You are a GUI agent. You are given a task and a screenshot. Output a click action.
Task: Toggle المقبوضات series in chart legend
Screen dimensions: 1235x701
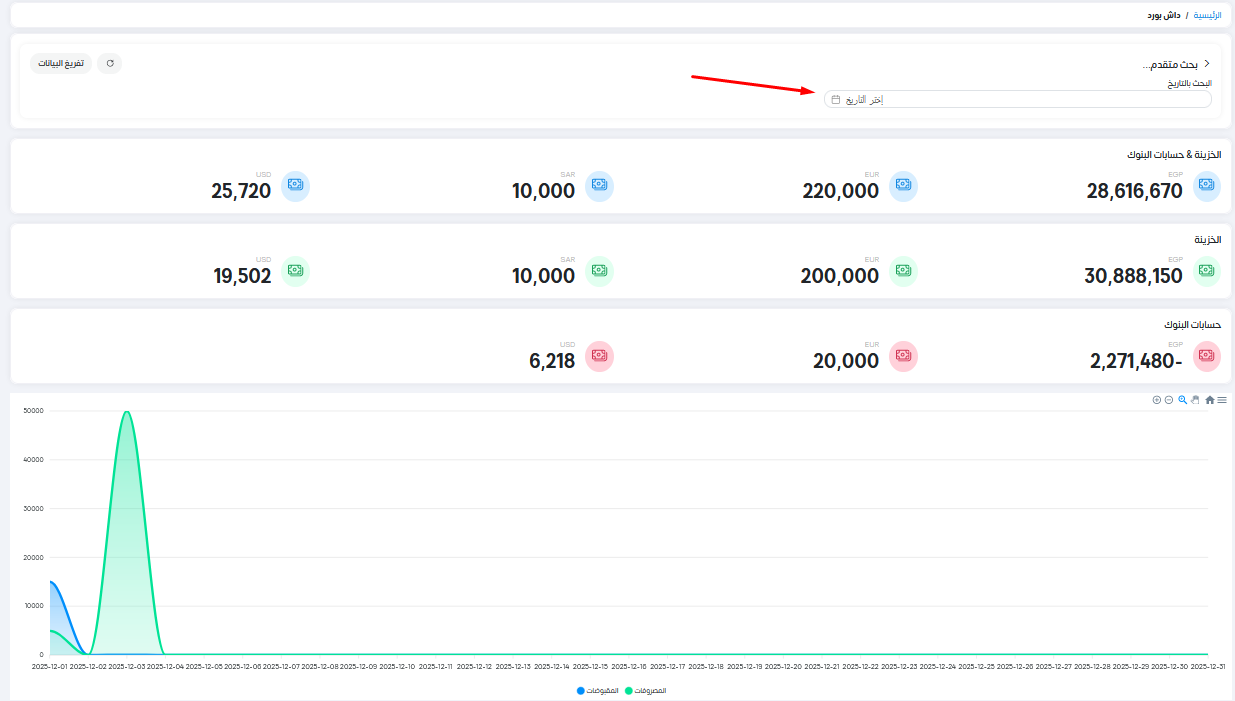(596, 691)
